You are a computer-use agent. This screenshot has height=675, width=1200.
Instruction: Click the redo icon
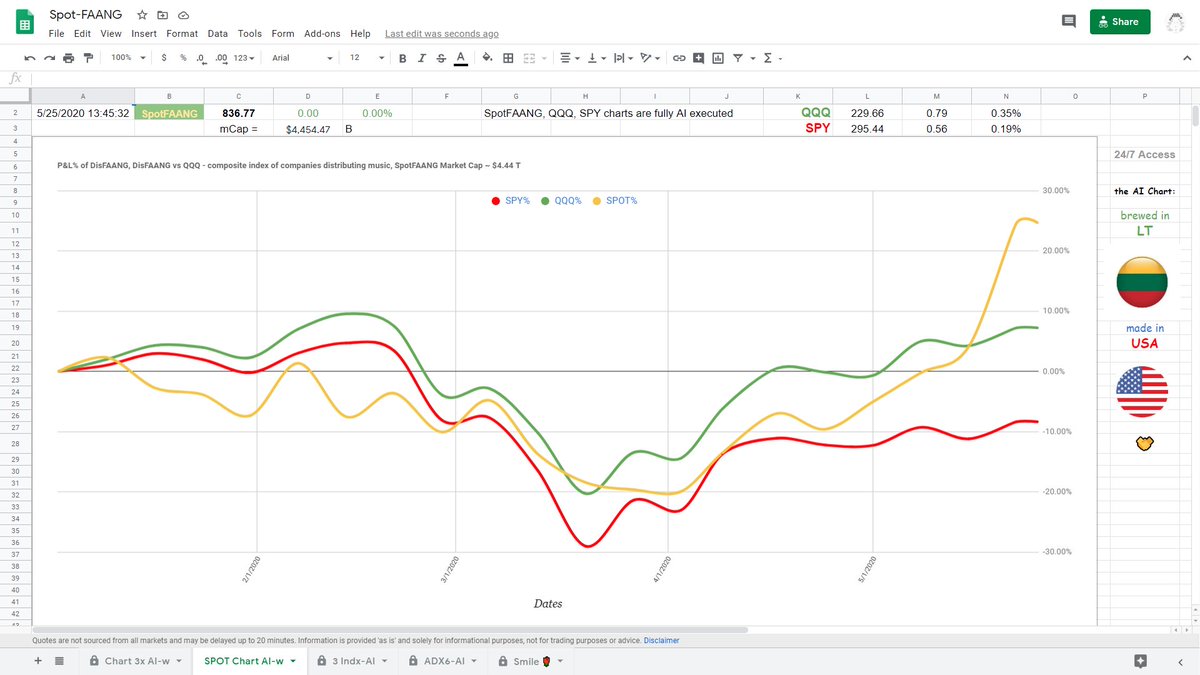(49, 58)
